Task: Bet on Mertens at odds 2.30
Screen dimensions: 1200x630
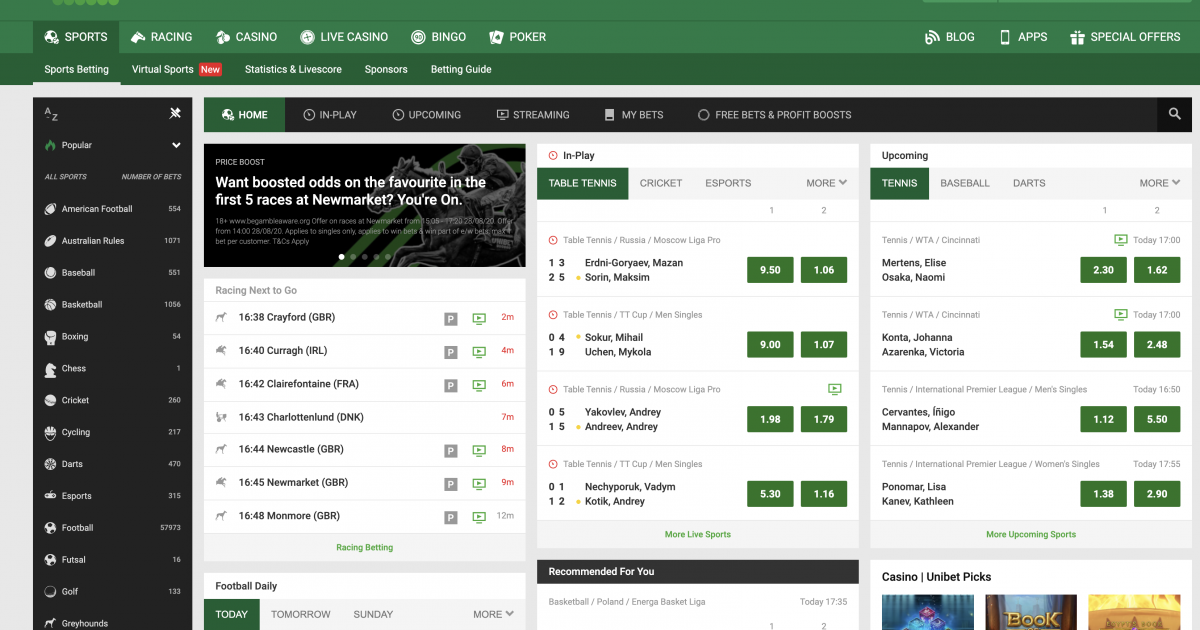Action: click(1103, 270)
